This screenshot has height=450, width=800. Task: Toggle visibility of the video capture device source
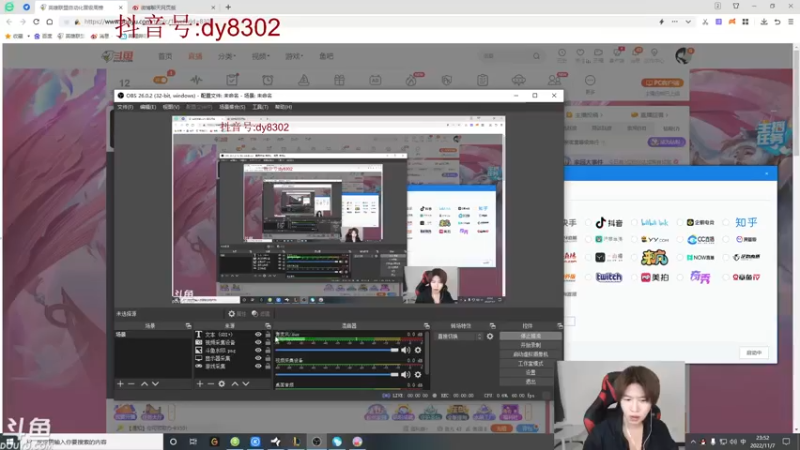[258, 342]
